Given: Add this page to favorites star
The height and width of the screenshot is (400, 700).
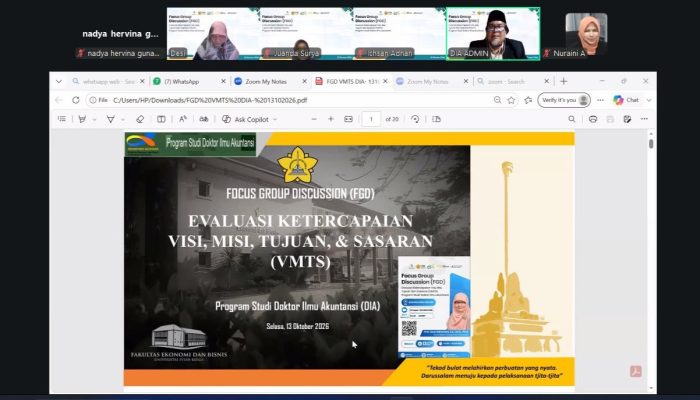Looking at the screenshot, I should tap(511, 100).
